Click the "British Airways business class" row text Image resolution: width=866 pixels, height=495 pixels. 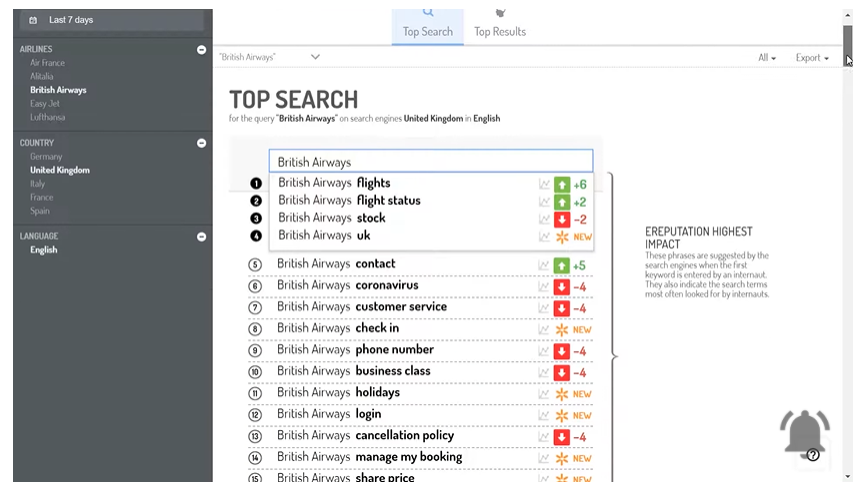coord(353,371)
